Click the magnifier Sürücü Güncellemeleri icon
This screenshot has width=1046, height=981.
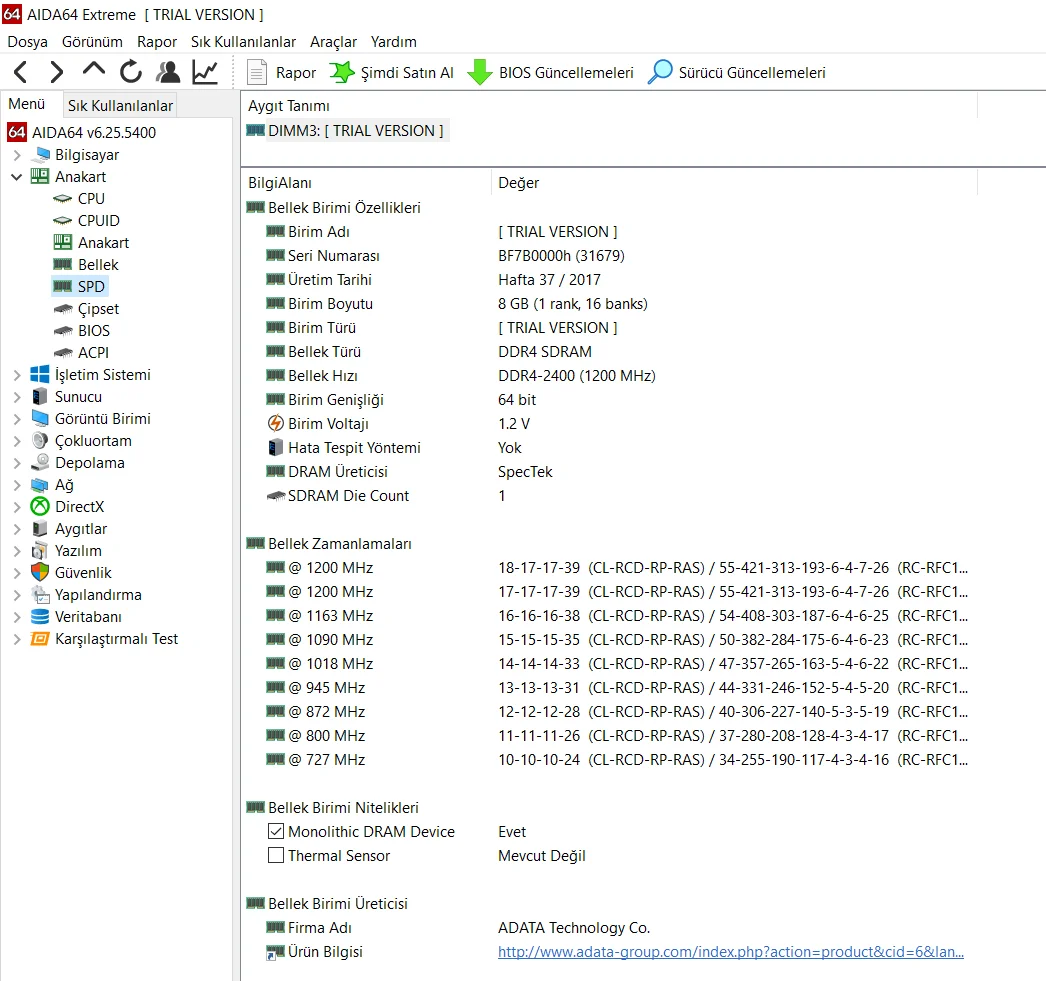pyautogui.click(x=660, y=72)
